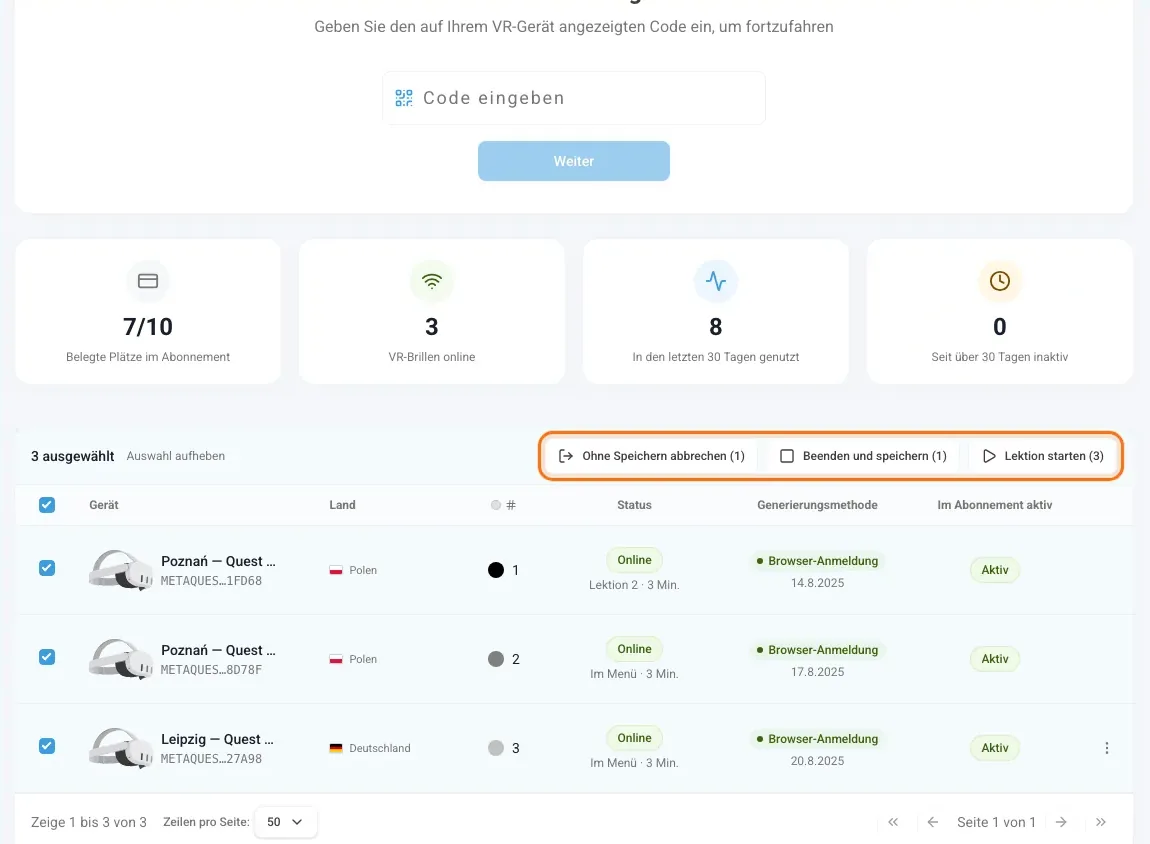The height and width of the screenshot is (844, 1150).
Task: Click the QR code icon in the code field
Action: coord(404,98)
